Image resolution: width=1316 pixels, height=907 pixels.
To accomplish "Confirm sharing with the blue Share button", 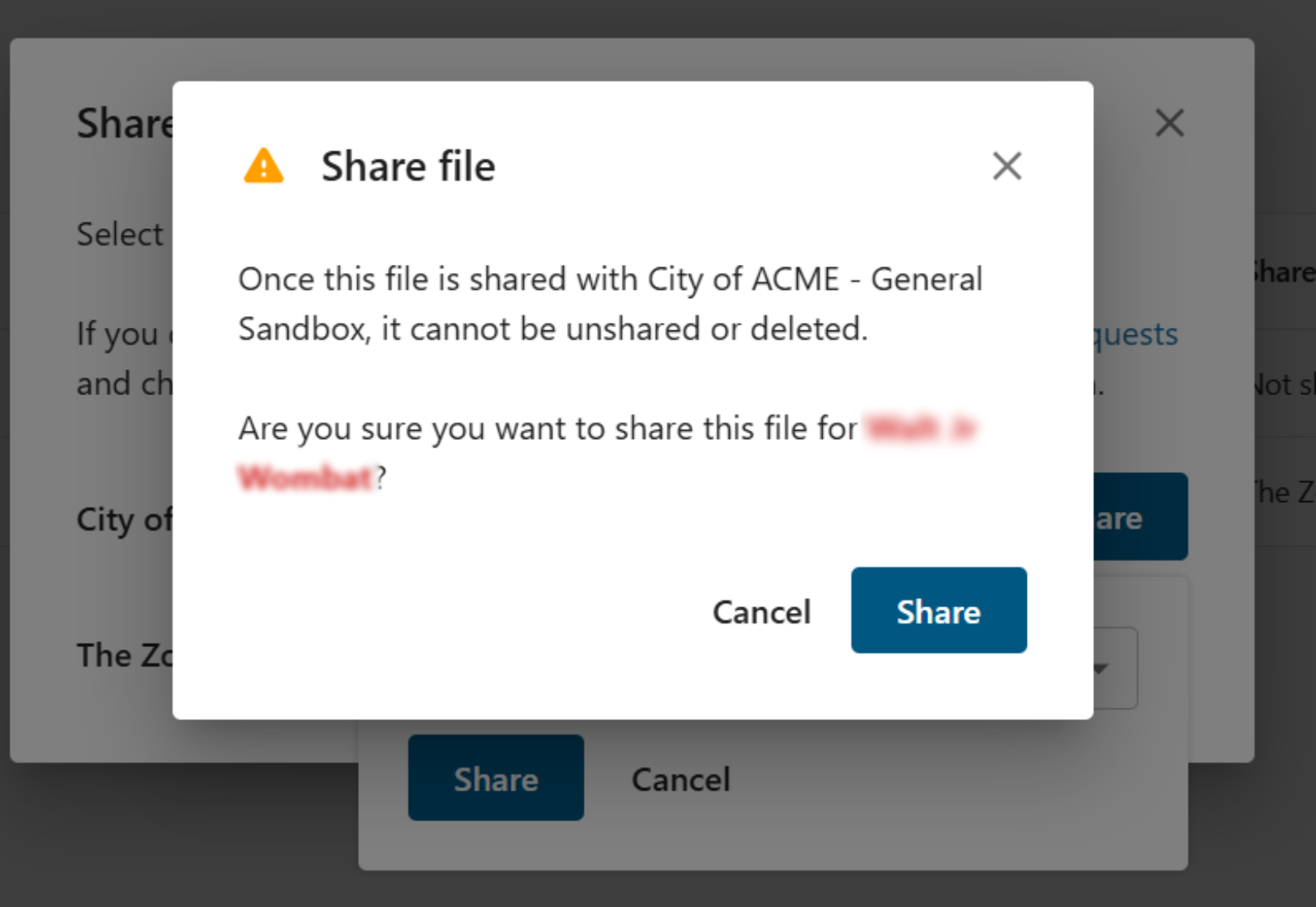I will 939,611.
